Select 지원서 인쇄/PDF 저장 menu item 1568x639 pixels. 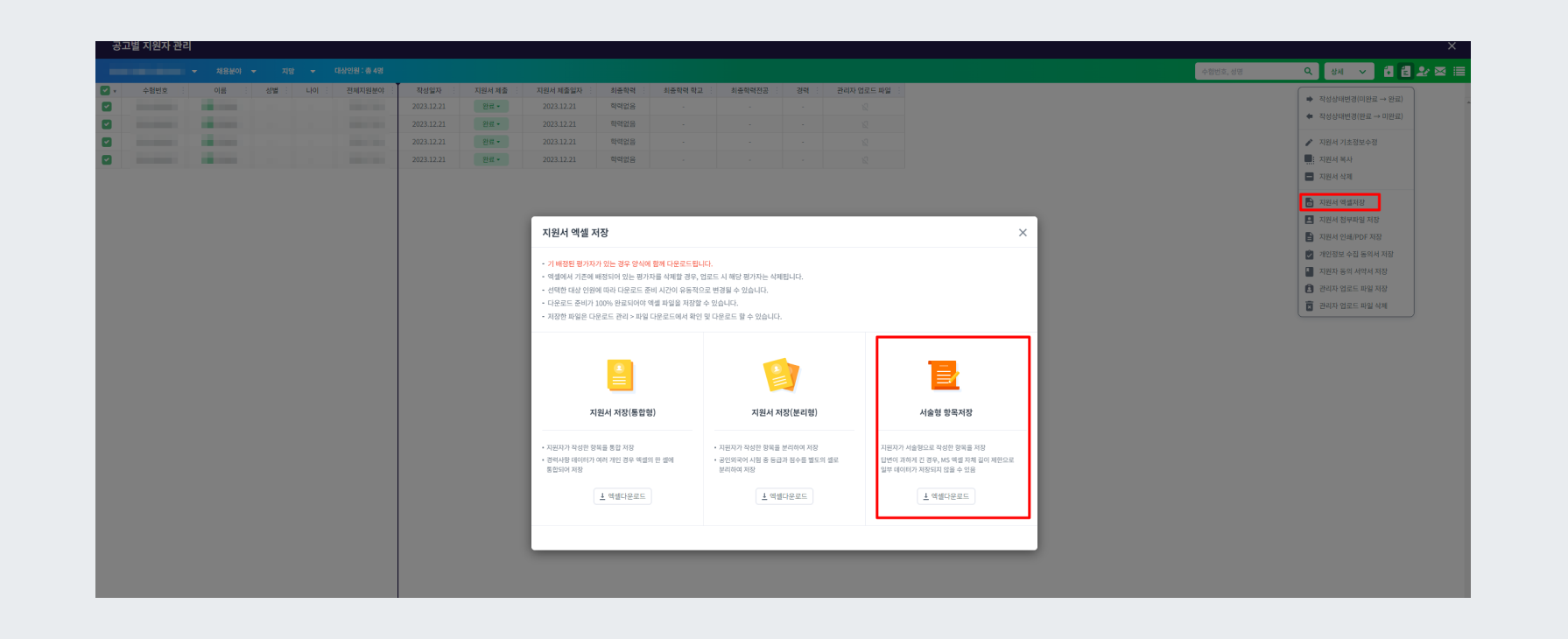[x=1354, y=237]
